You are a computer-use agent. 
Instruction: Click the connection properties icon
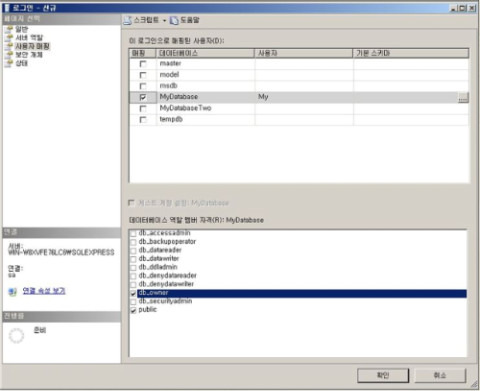click(12, 292)
